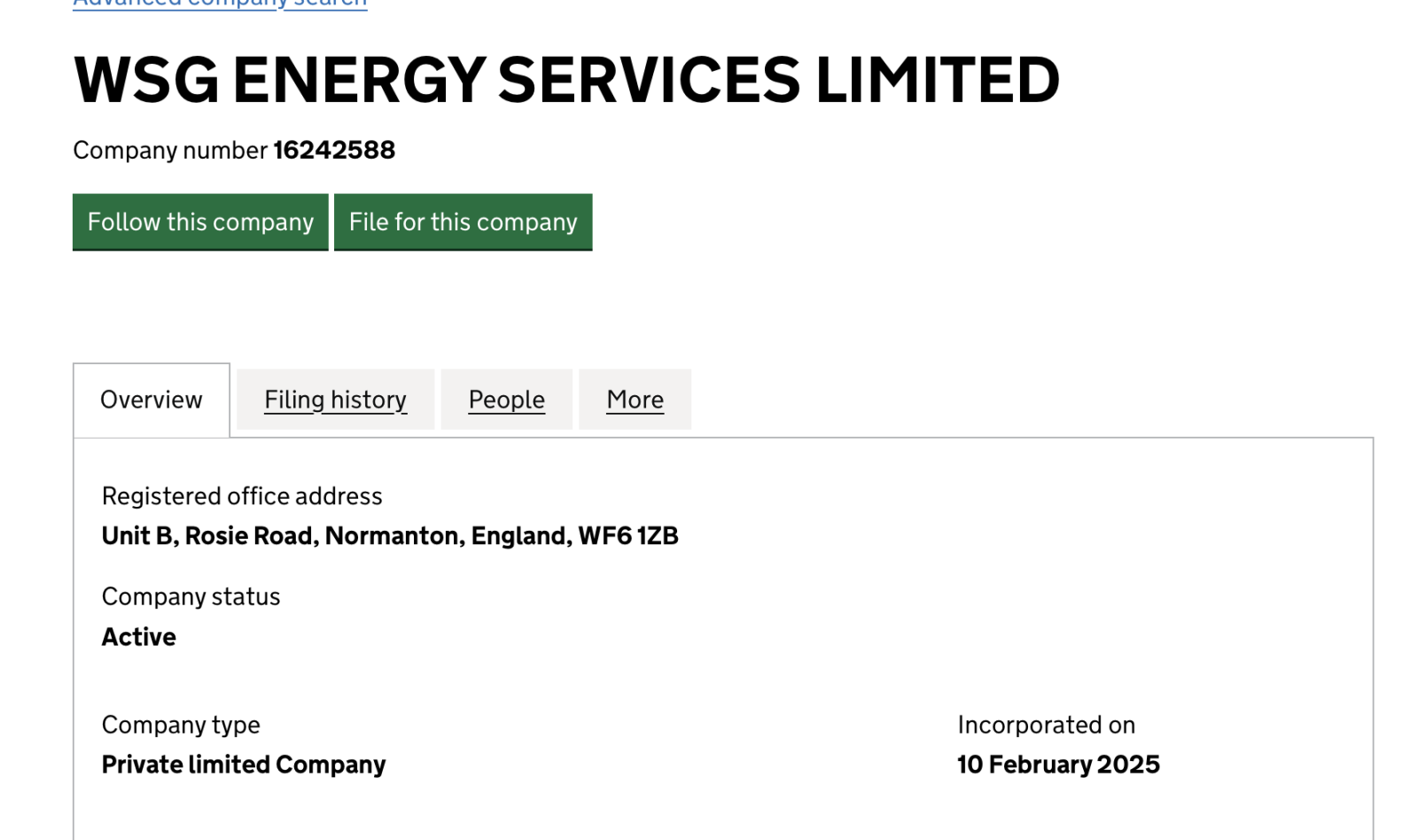The image size is (1418, 840).
Task: Click the 'Company number' label text
Action: 170,151
